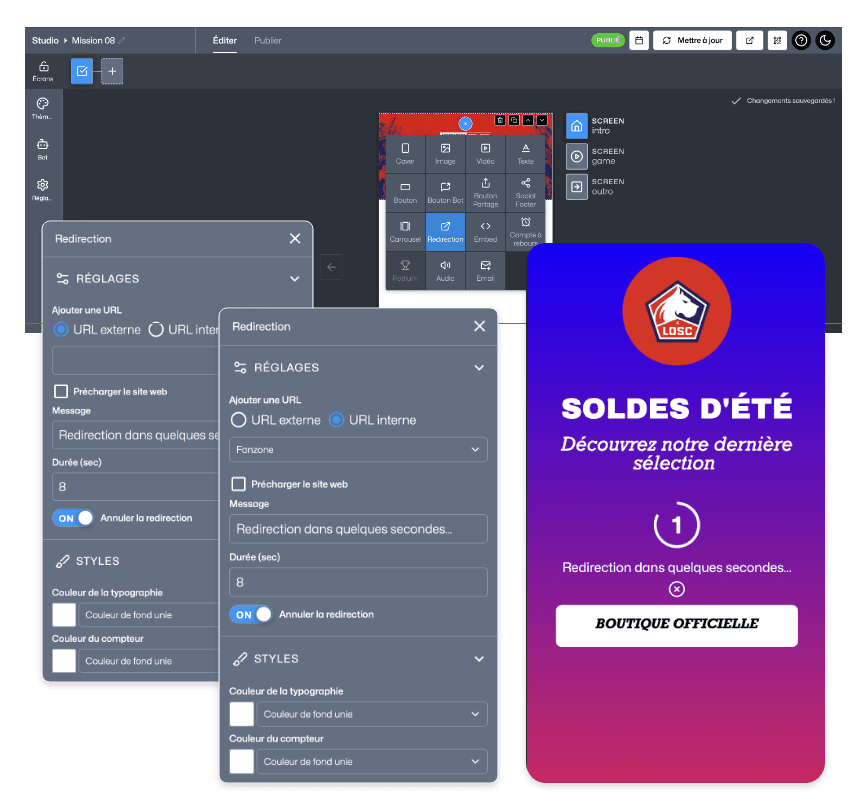Open the external preview link icon
This screenshot has width=866, height=807.
pos(749,40)
